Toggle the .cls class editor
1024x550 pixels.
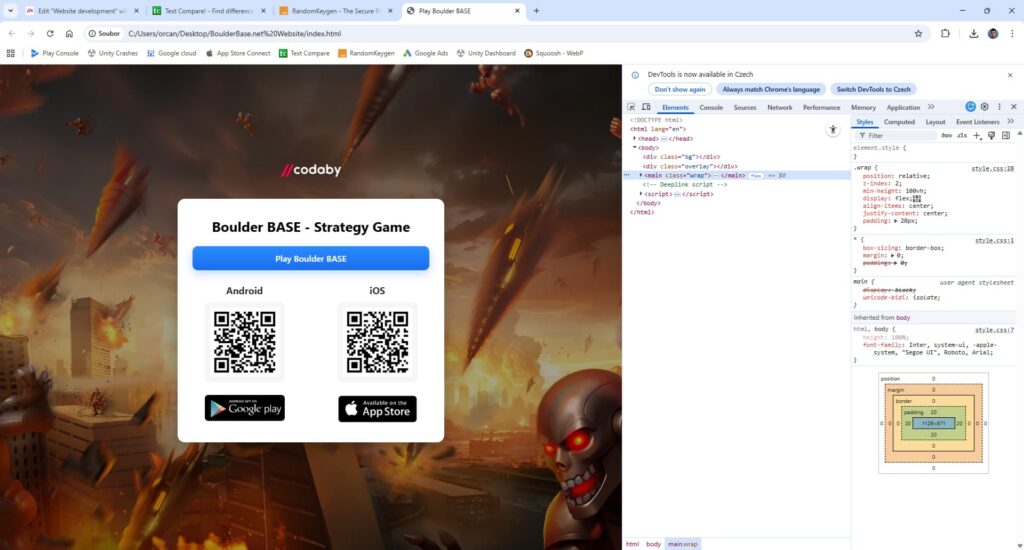(962, 135)
